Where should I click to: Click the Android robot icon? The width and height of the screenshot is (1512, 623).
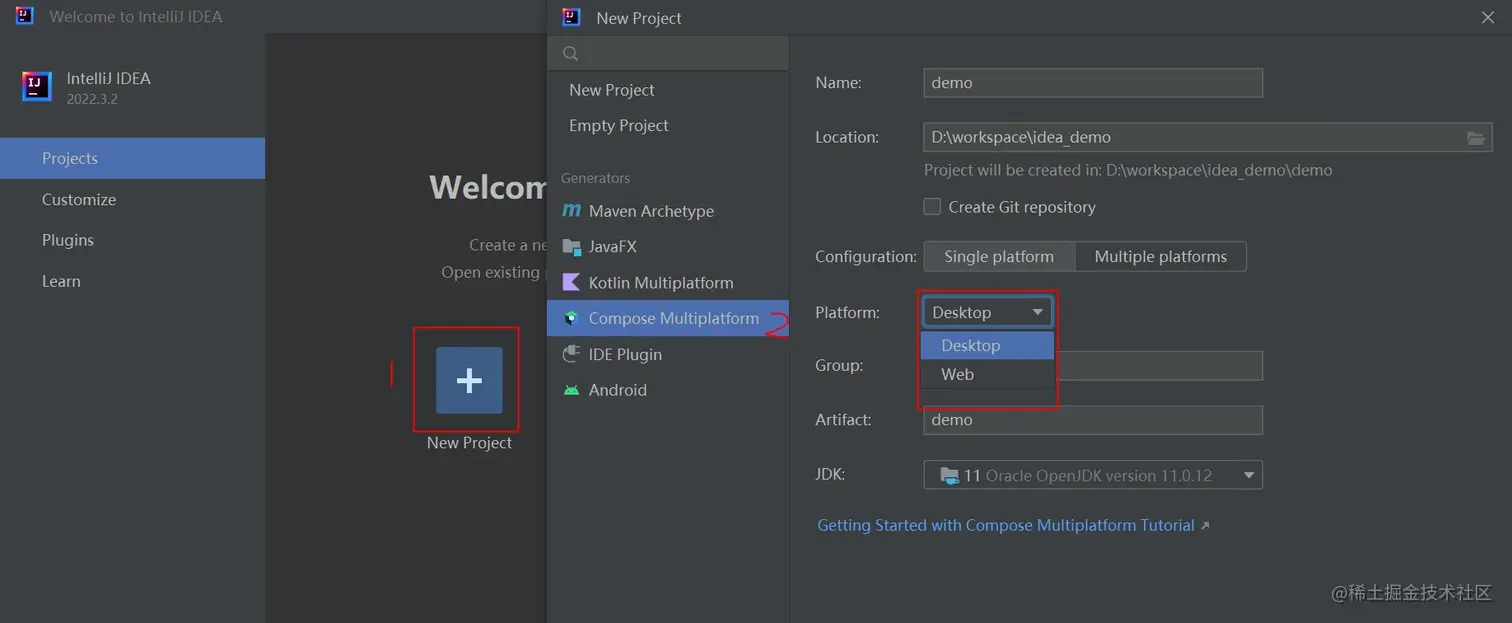(571, 390)
